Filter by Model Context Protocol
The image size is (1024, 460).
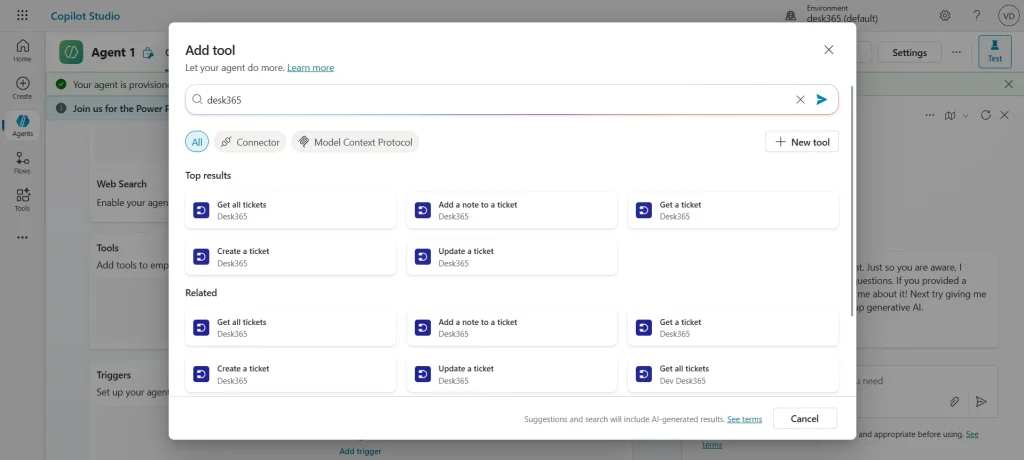pyautogui.click(x=355, y=142)
